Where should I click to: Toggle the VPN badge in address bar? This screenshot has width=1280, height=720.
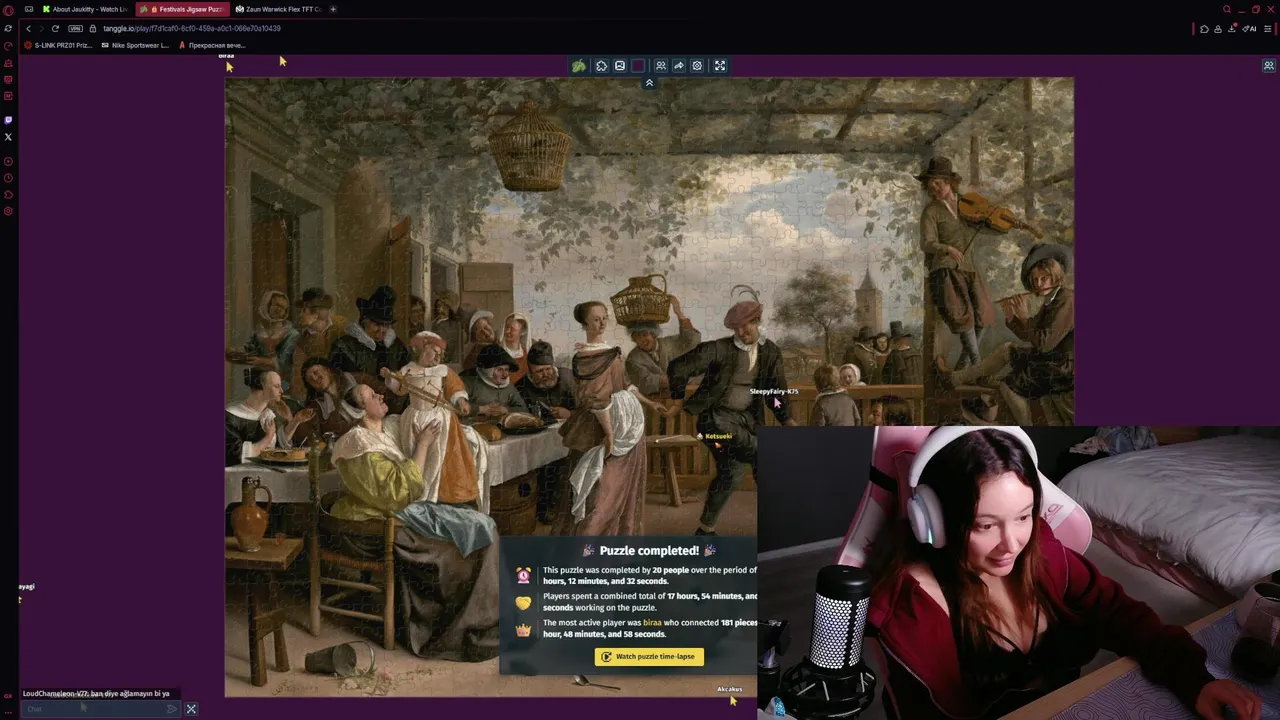tap(75, 29)
